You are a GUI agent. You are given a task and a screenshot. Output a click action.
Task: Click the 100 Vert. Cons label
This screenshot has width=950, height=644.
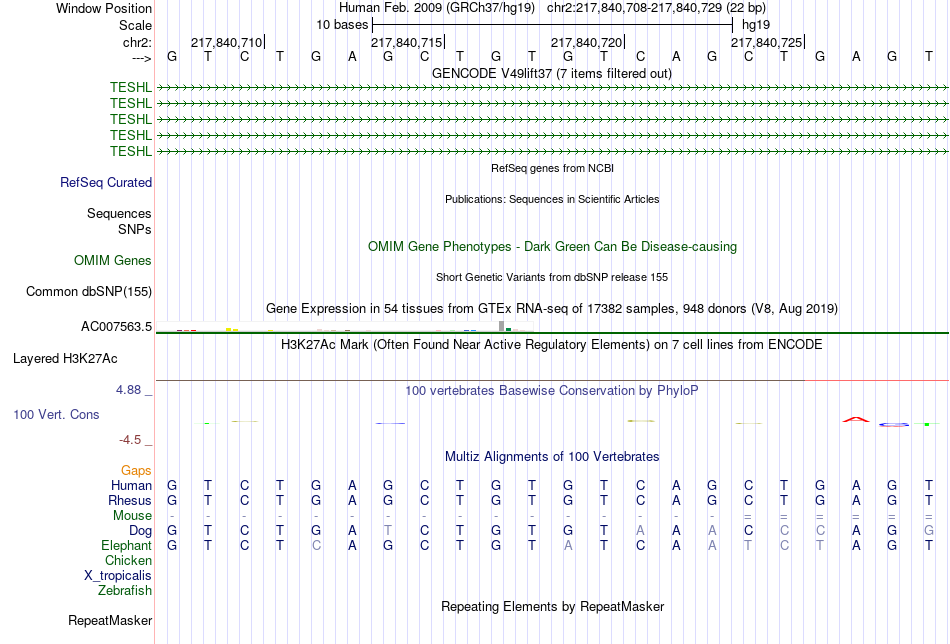[x=56, y=414]
